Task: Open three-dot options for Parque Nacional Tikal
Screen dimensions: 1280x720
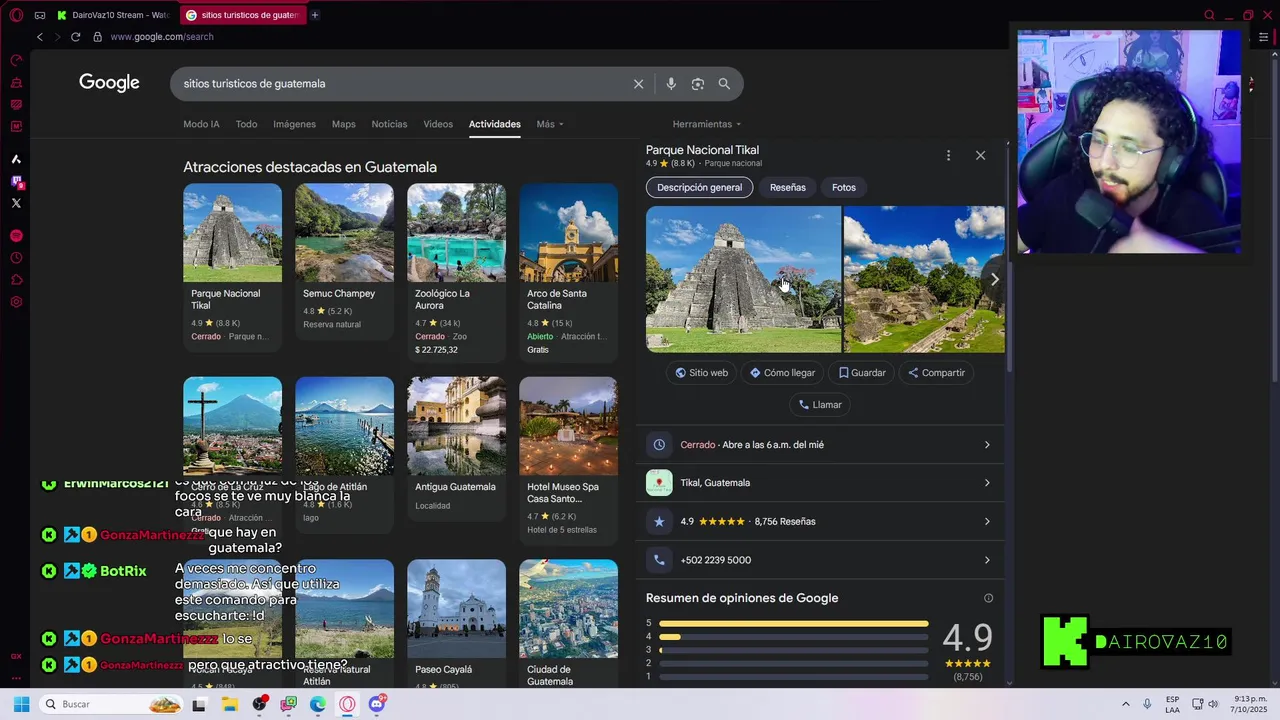Action: (x=948, y=156)
